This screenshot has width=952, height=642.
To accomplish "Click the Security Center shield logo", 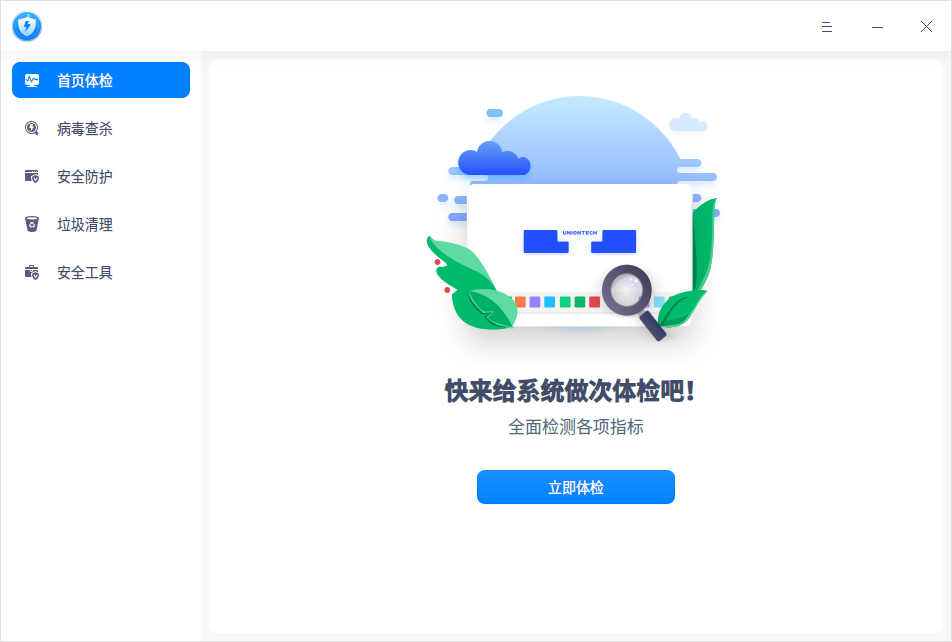I will (x=27, y=27).
